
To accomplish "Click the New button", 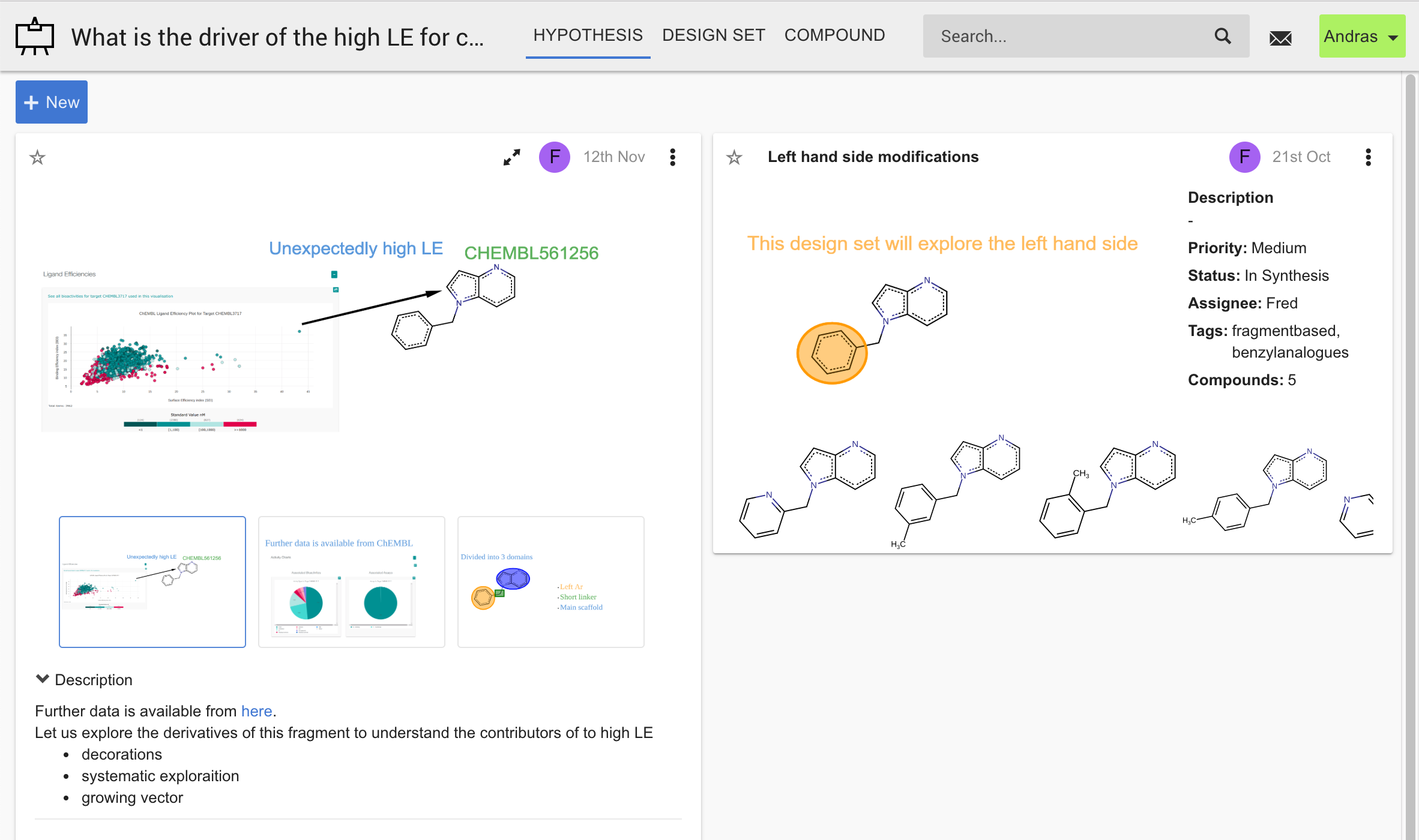I will tap(52, 102).
